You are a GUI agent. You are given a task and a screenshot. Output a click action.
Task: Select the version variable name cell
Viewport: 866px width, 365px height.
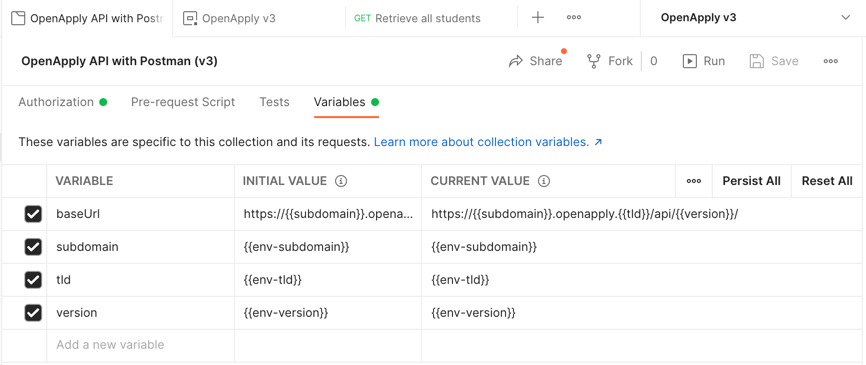(x=141, y=313)
